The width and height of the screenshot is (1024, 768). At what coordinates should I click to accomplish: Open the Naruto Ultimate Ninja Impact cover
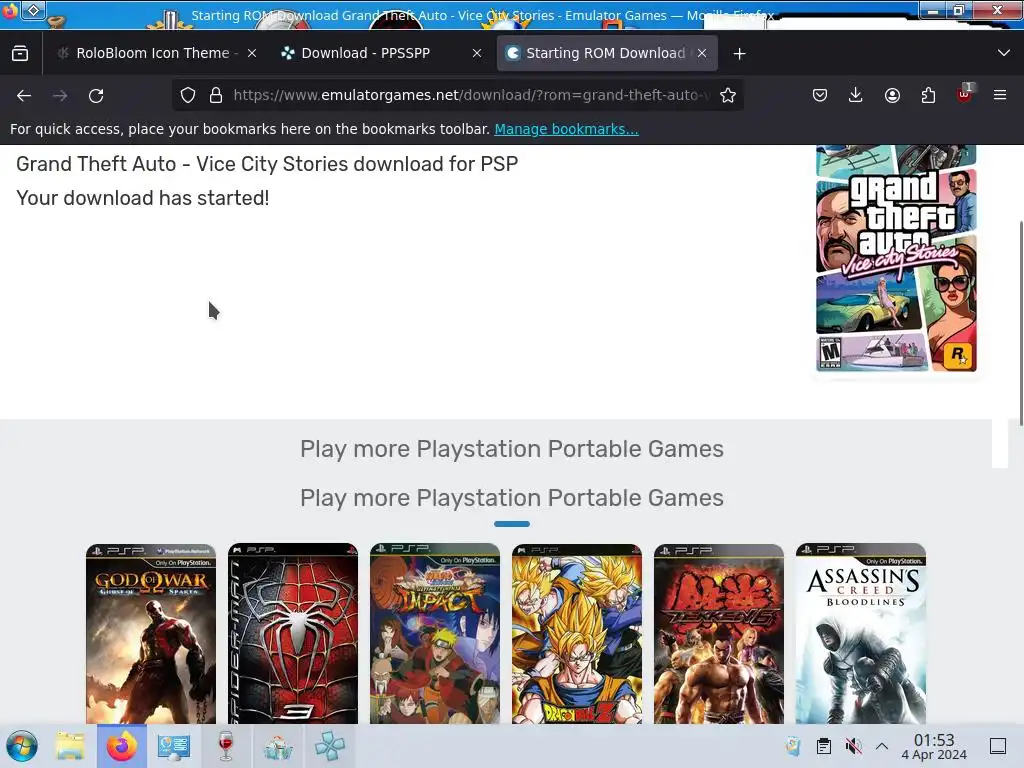tap(435, 633)
